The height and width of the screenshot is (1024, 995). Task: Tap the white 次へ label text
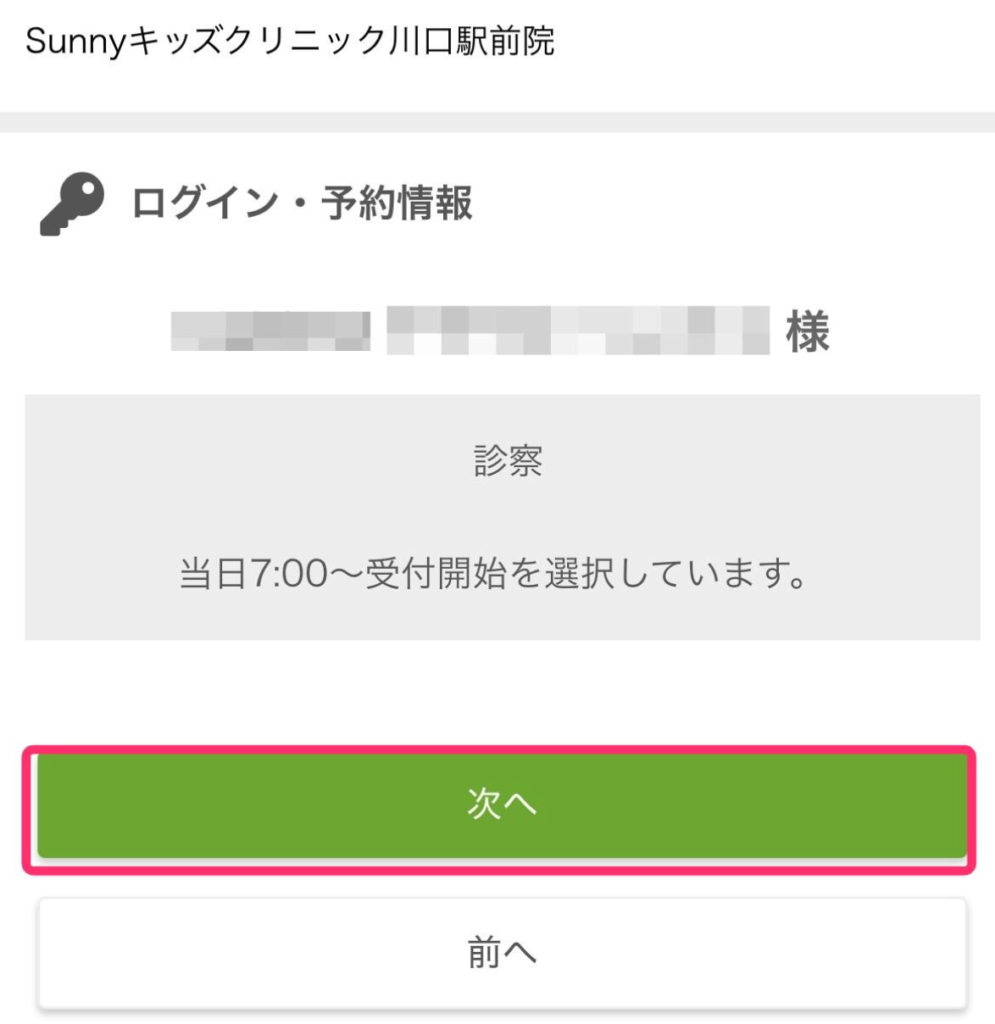(x=502, y=806)
